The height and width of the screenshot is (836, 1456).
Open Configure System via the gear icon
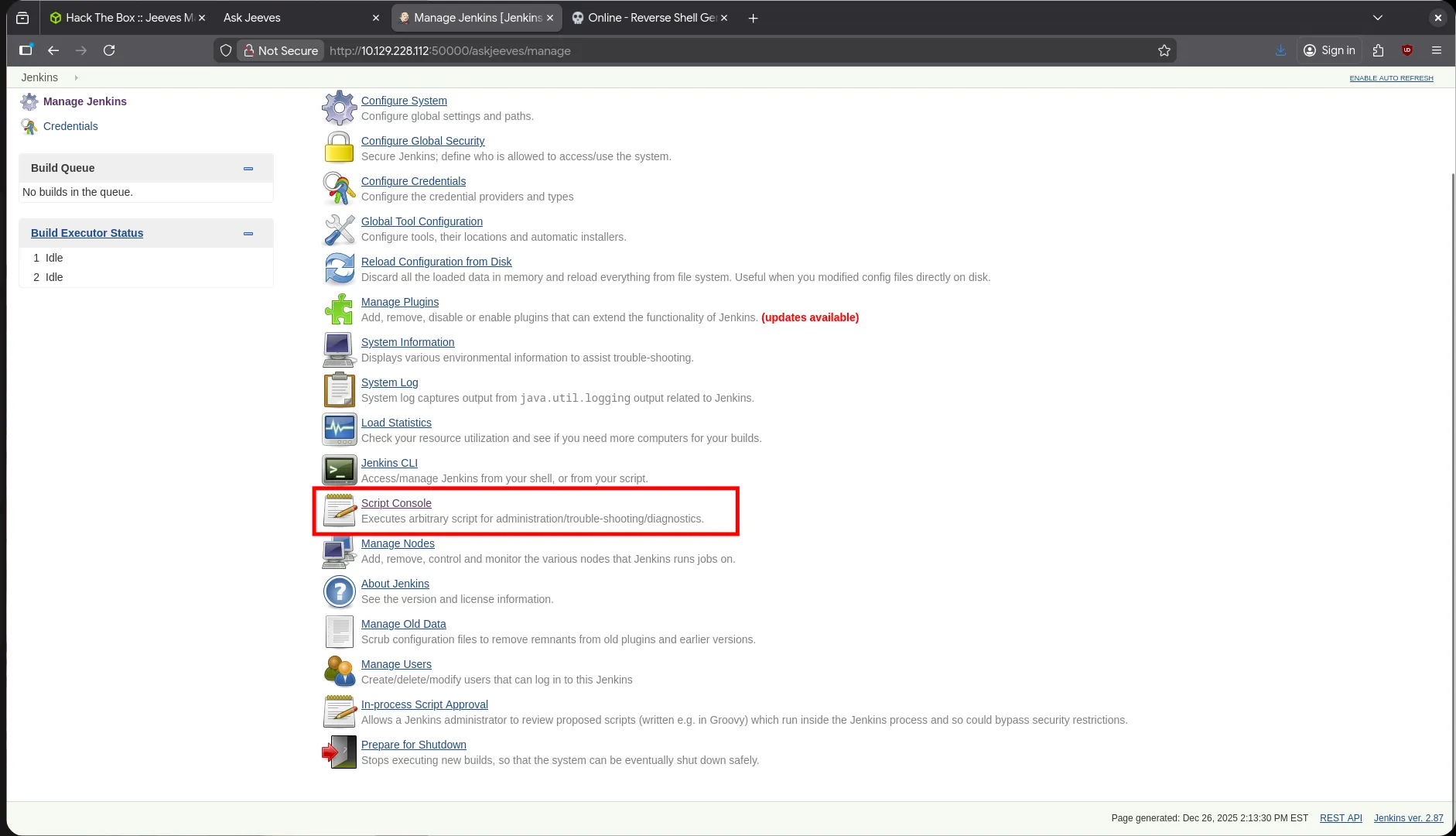[339, 108]
